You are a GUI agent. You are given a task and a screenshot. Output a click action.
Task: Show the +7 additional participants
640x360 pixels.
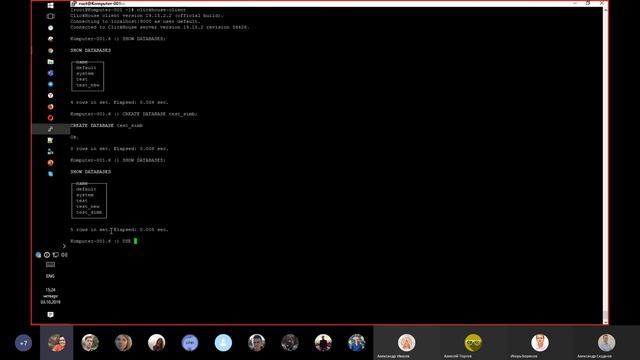(x=23, y=343)
